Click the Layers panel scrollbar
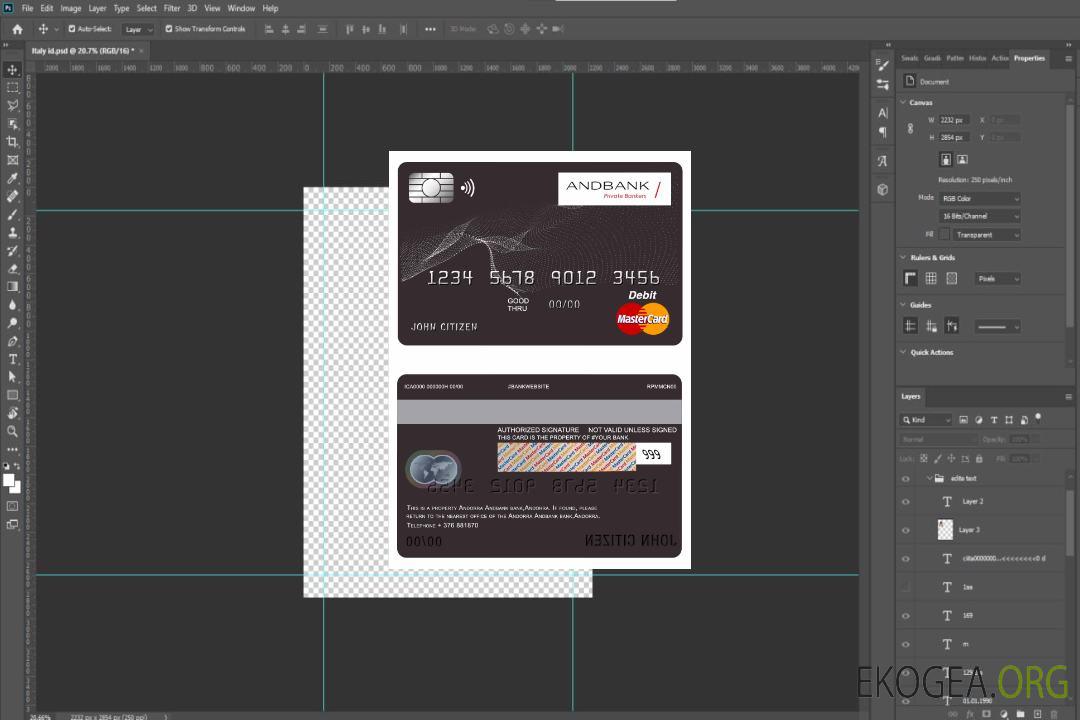The height and width of the screenshot is (720, 1080). pyautogui.click(x=1070, y=524)
